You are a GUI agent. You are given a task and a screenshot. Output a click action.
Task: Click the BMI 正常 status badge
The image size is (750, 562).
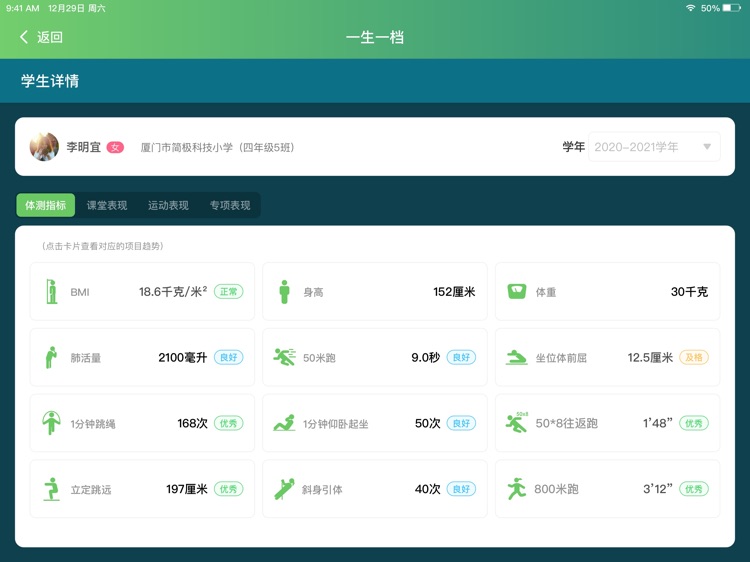pyautogui.click(x=229, y=291)
